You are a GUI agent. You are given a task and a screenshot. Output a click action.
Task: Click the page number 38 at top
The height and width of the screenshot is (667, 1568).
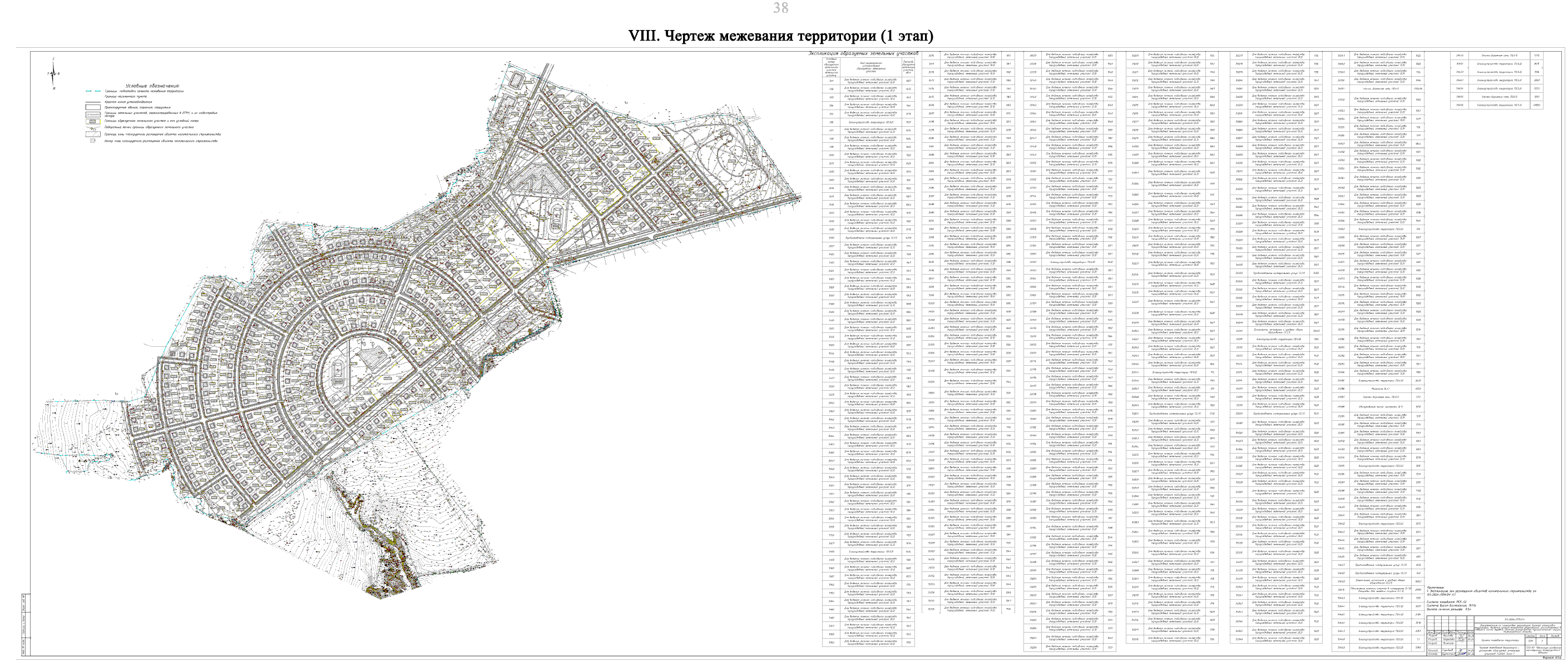(x=781, y=8)
